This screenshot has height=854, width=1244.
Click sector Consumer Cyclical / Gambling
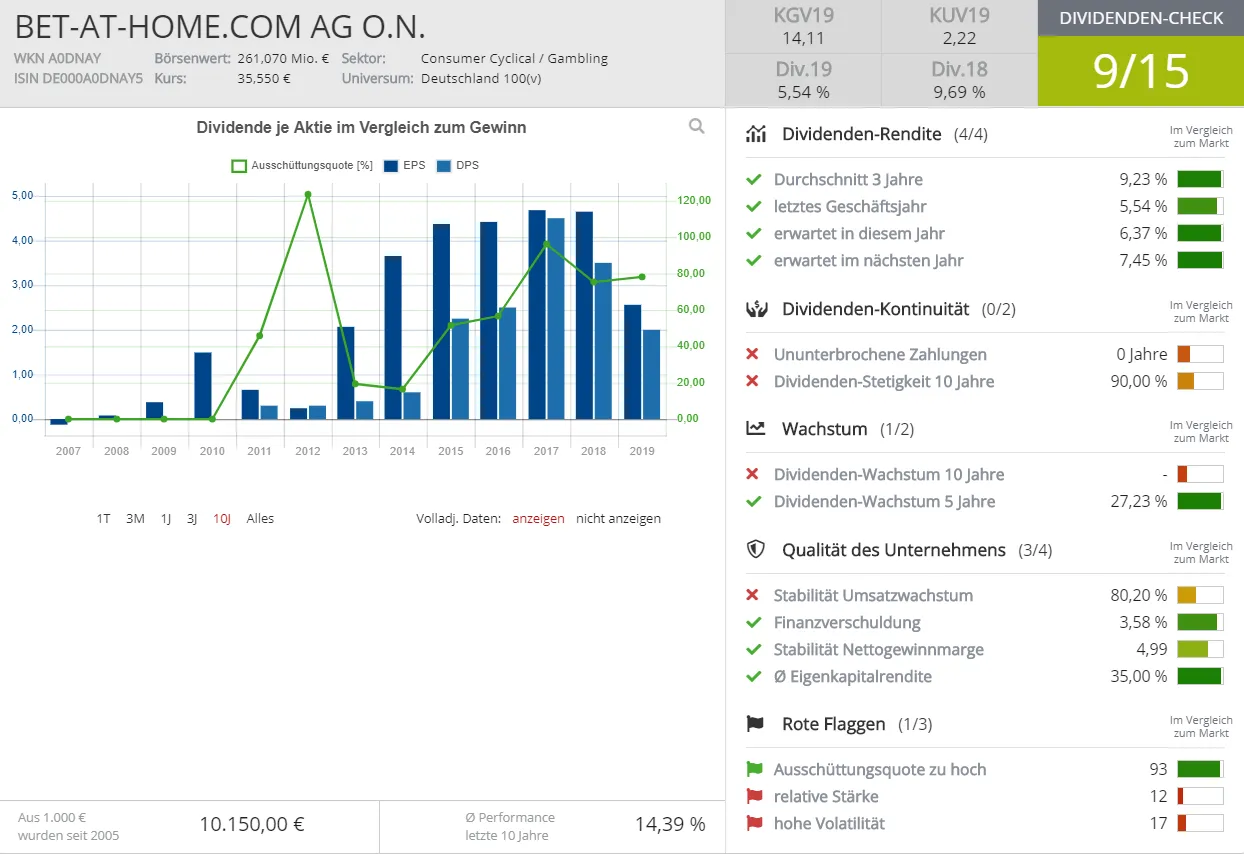pos(514,58)
